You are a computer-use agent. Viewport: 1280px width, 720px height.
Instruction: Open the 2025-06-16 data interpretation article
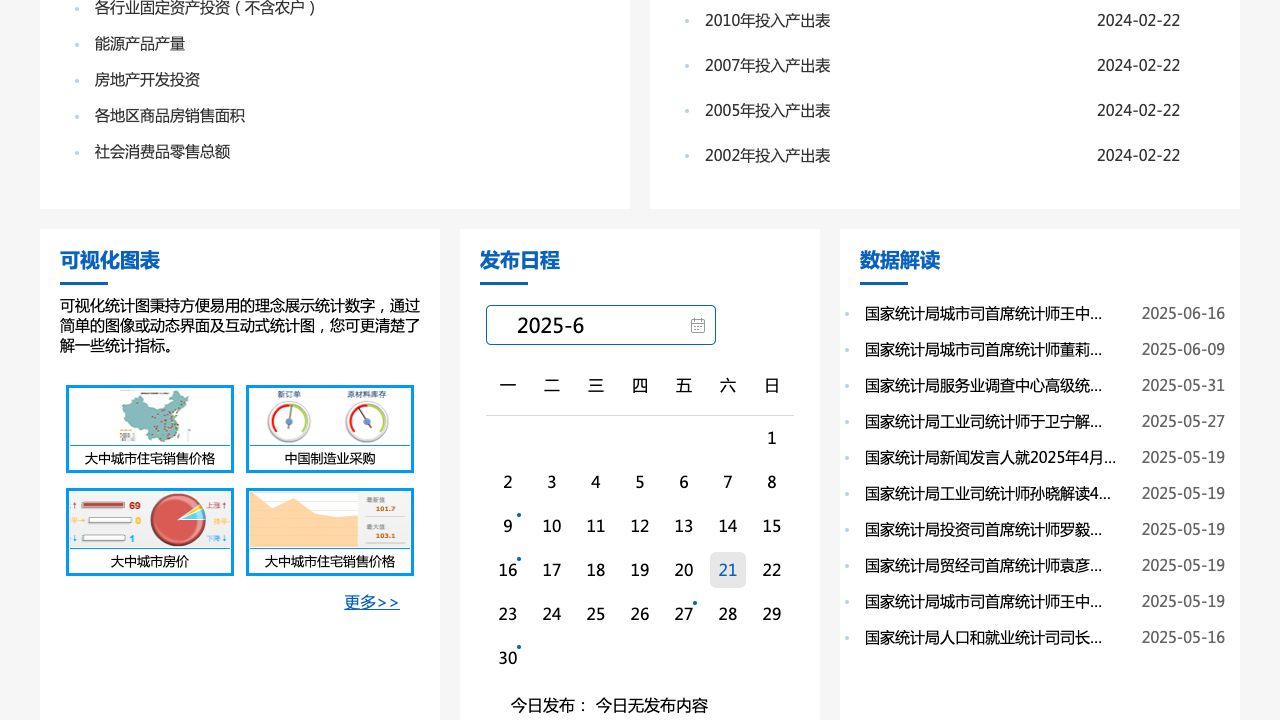983,314
